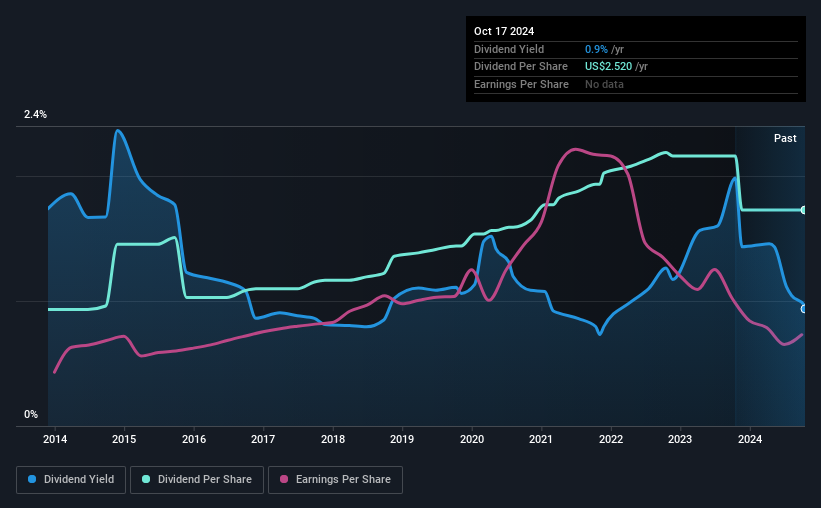Click the 2.4% y-axis label
Screen dimensions: 821x508
[x=35, y=114]
